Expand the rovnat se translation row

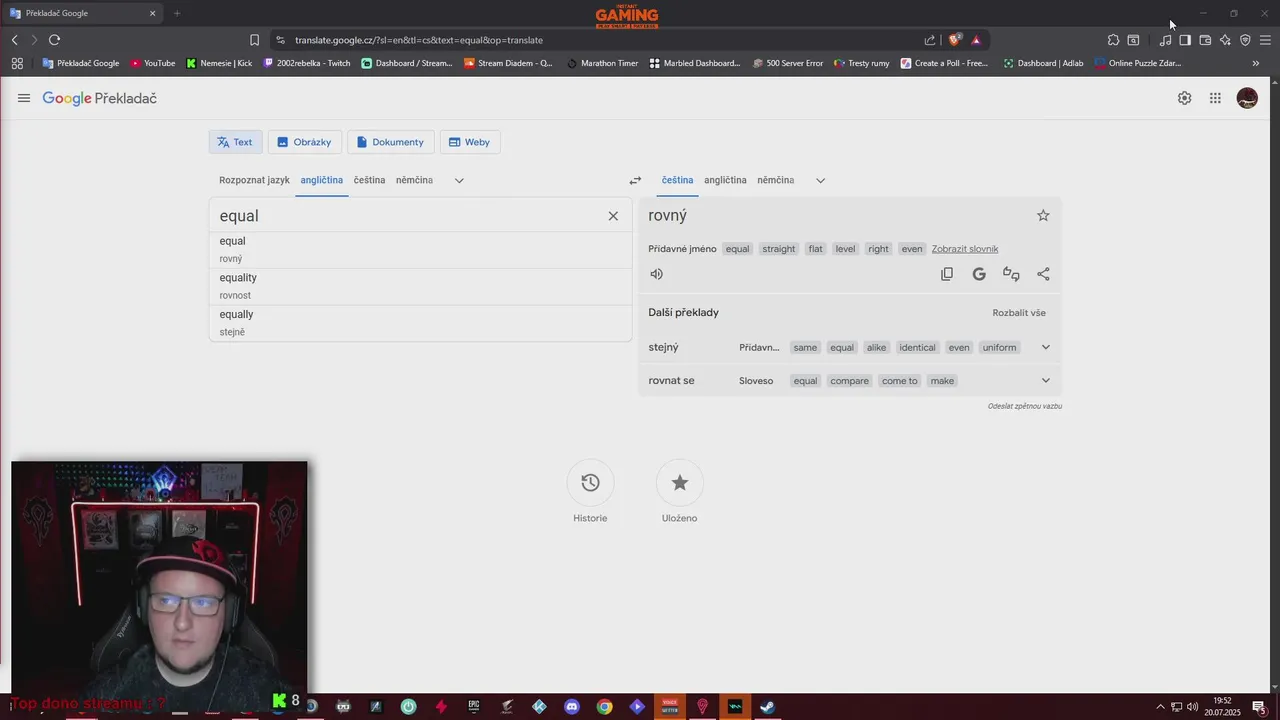pos(1046,380)
